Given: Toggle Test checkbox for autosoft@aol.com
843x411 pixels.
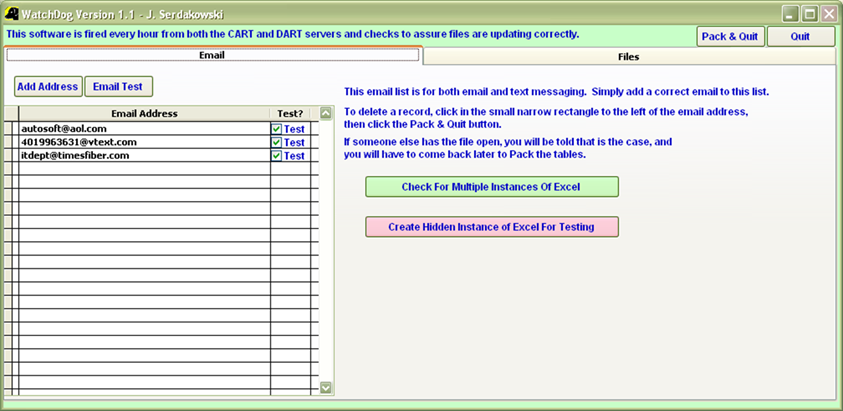Looking at the screenshot, I should click(x=276, y=129).
